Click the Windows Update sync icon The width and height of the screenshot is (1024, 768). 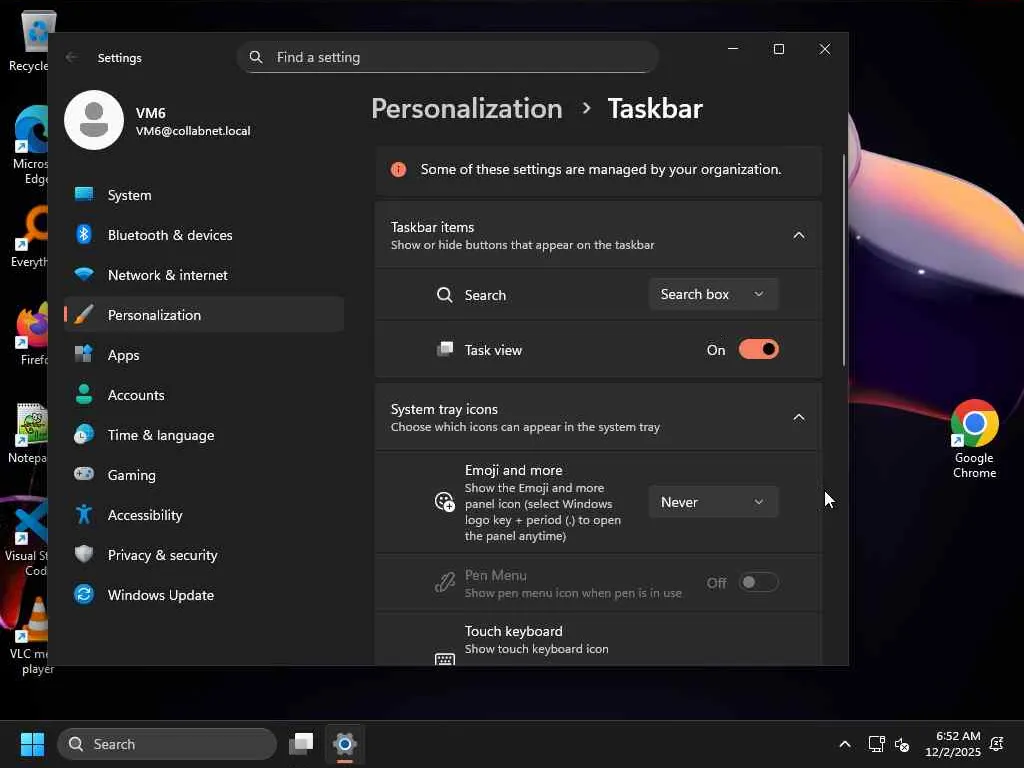point(84,594)
